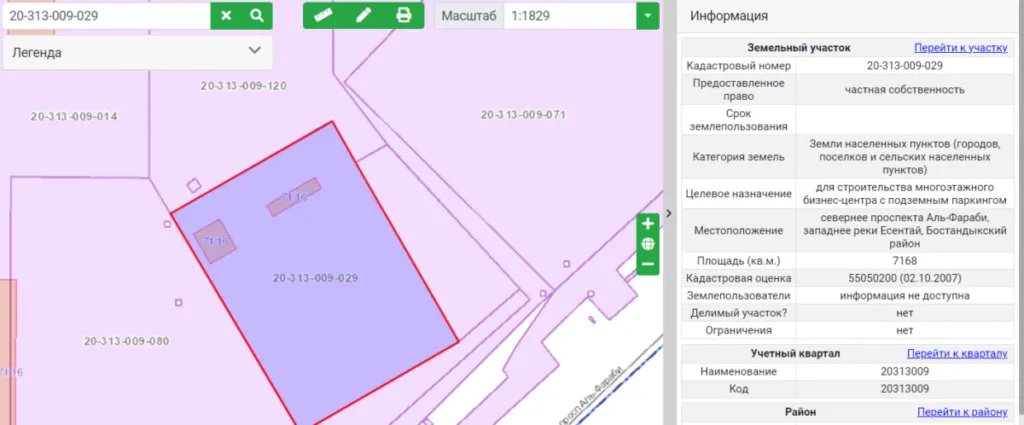Click highlighted parcel 20-313-009-029 label
This screenshot has width=1024, height=425.
point(315,278)
